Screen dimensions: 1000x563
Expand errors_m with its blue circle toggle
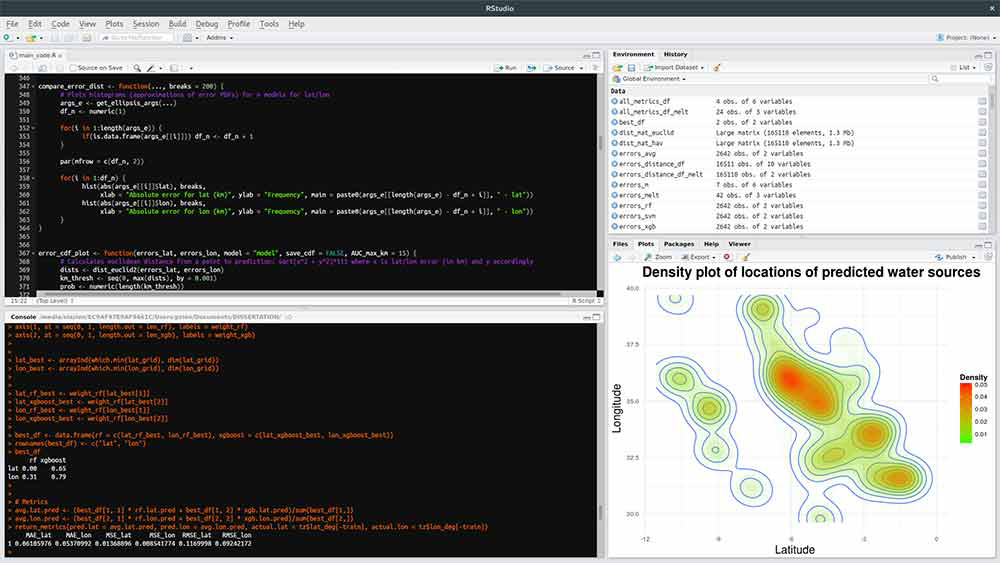point(615,185)
